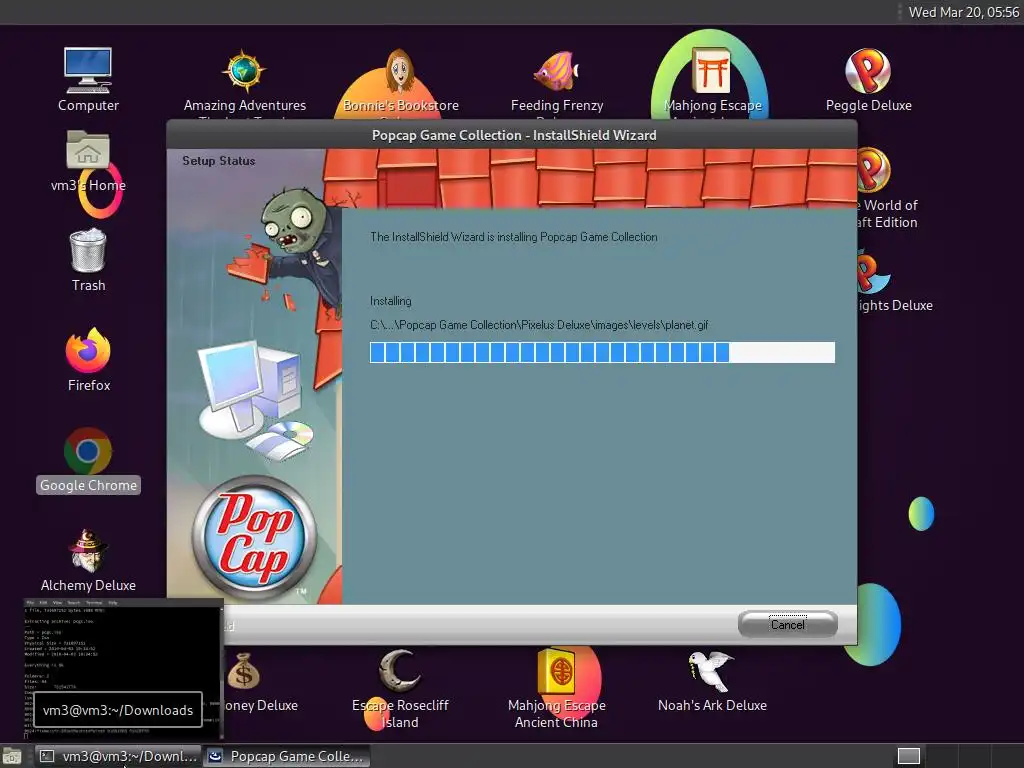Open the Computer desktop icon
Image resolution: width=1024 pixels, height=768 pixels.
(88, 80)
